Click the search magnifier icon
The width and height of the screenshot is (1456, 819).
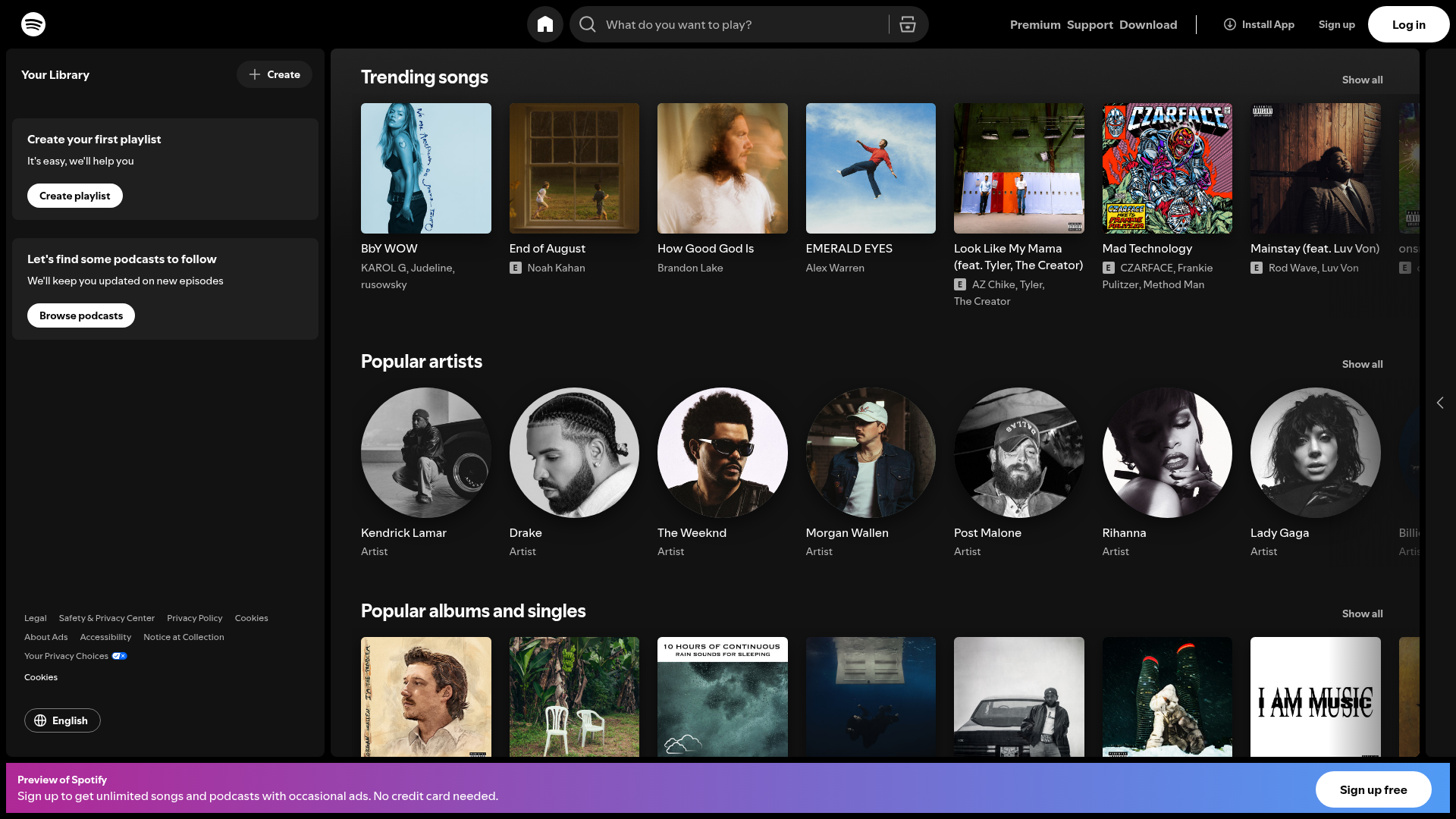(x=588, y=24)
